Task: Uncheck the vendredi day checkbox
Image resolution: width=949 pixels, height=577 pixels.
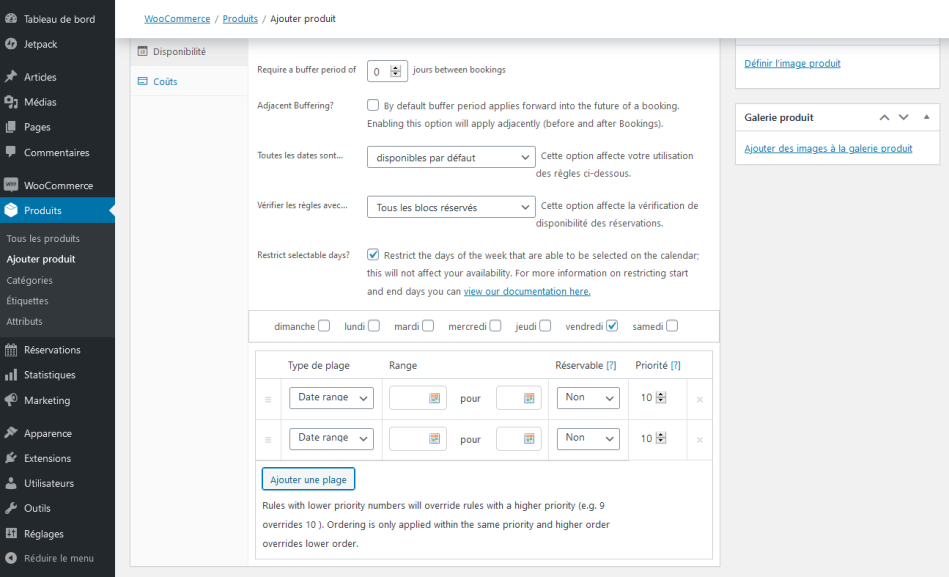Action: pos(612,325)
